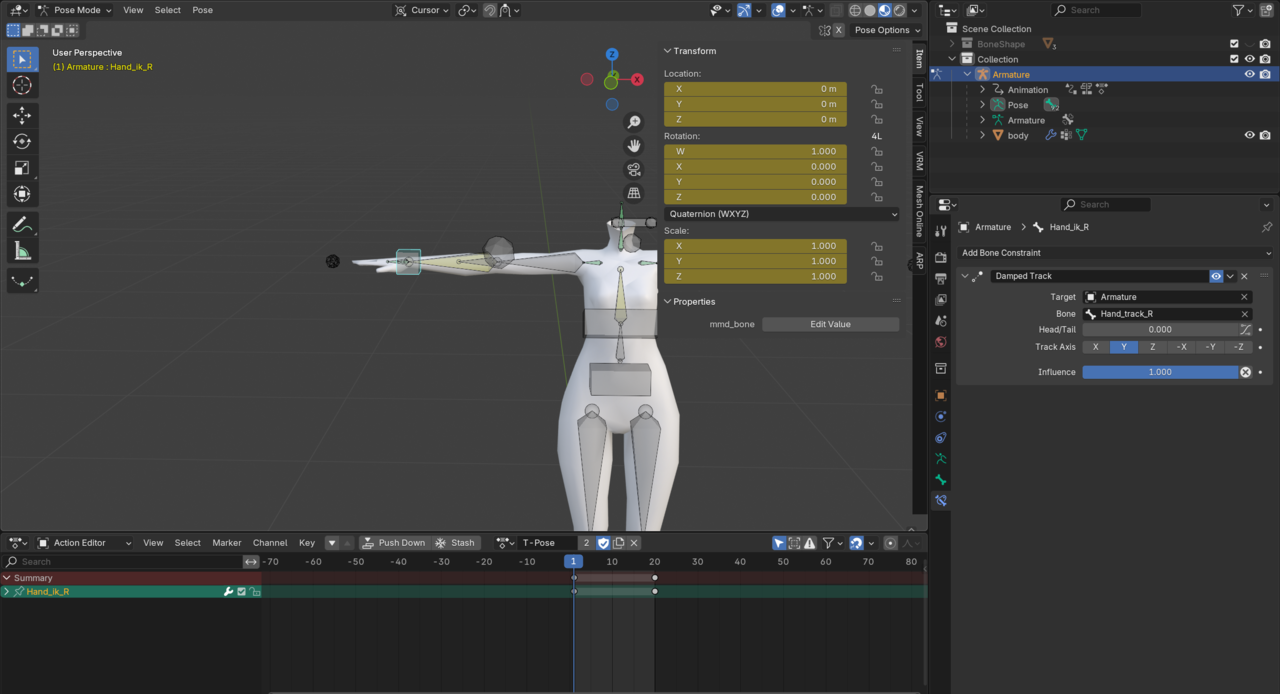This screenshot has width=1280, height=694.
Task: Click the Push Down button
Action: [x=393, y=543]
